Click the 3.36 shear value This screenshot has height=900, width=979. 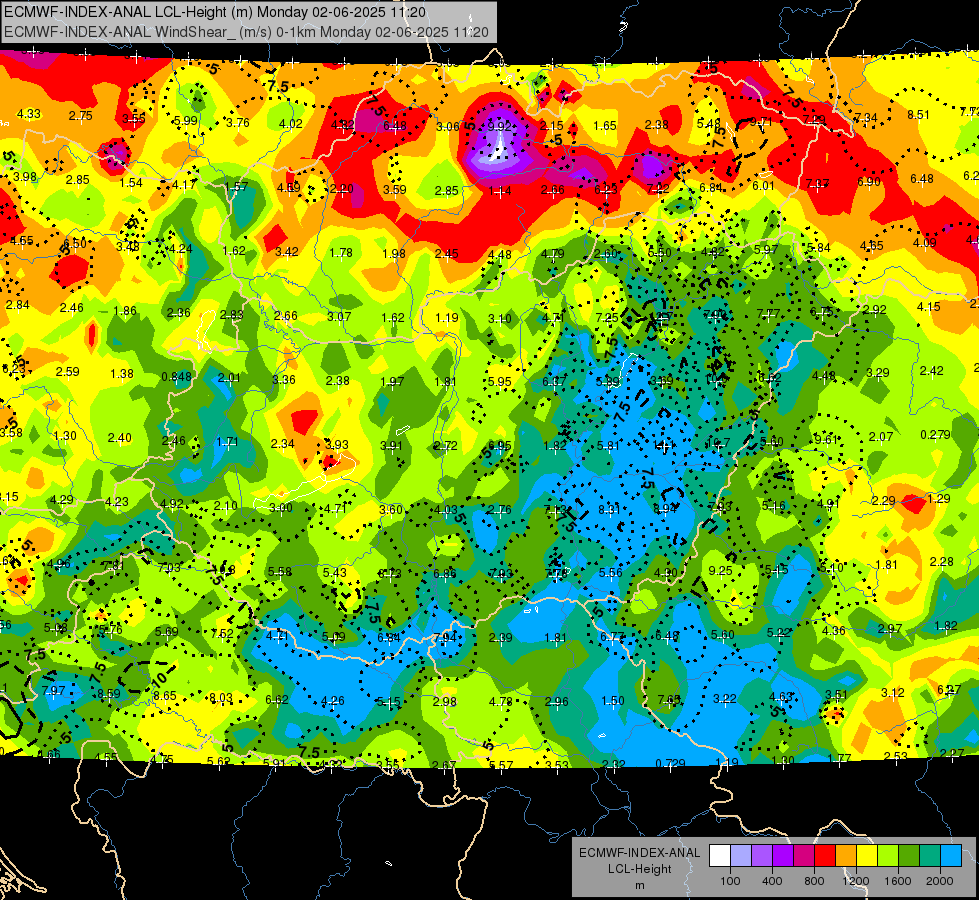tap(283, 379)
